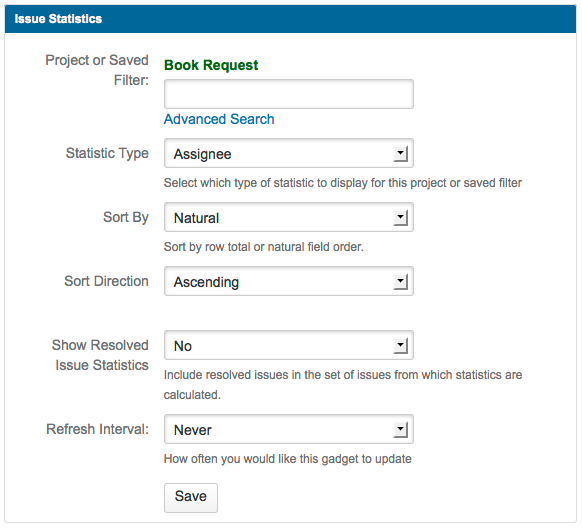
Task: Click the Statistic Type dropdown arrow icon
Action: pos(400,153)
